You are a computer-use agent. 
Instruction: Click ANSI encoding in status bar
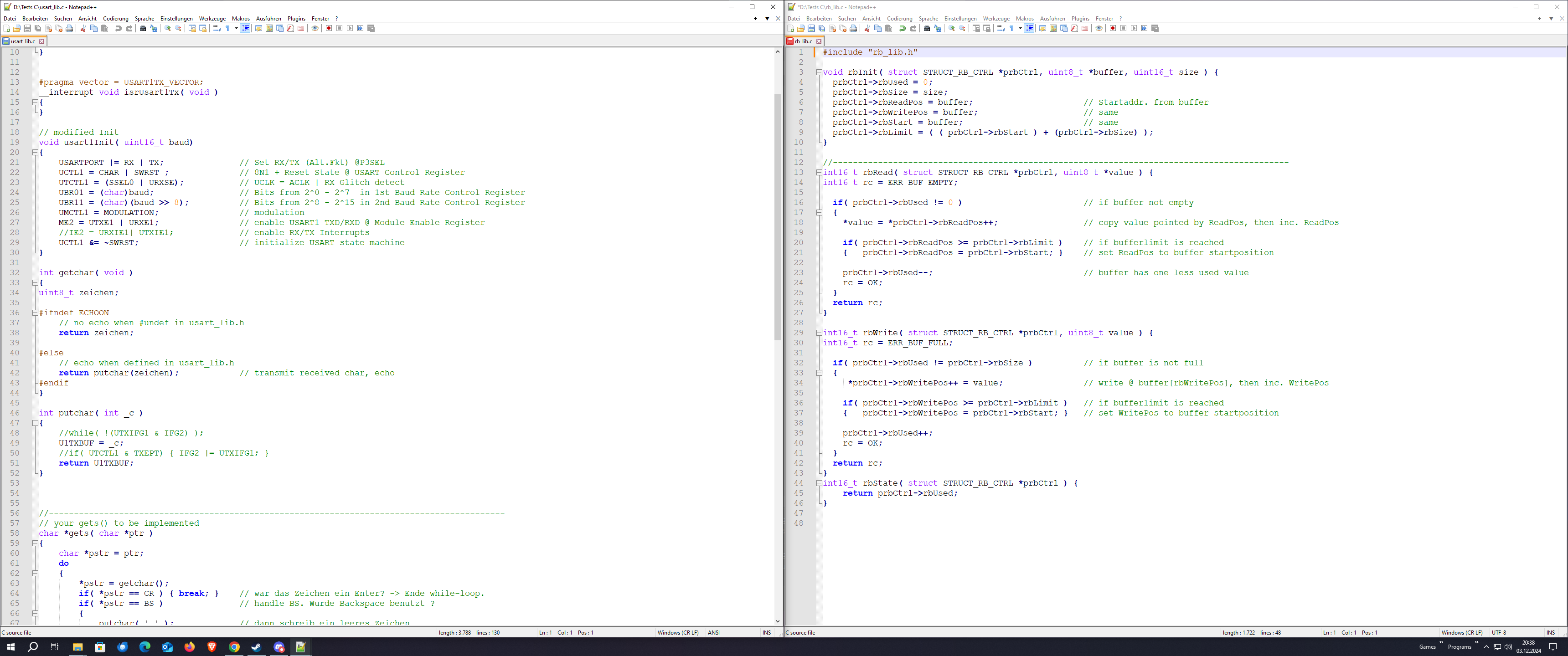(x=713, y=633)
